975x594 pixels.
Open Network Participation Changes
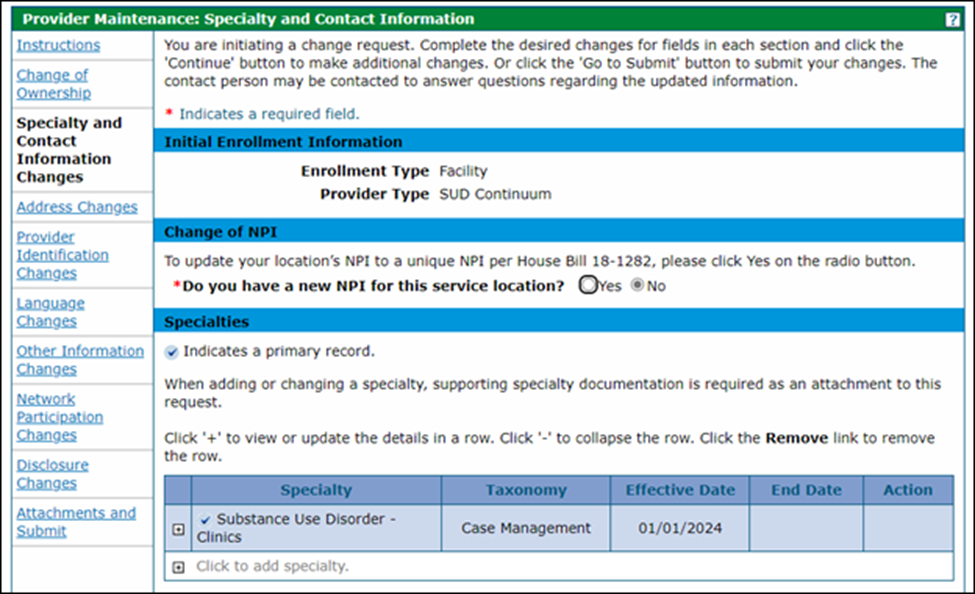pyautogui.click(x=60, y=417)
